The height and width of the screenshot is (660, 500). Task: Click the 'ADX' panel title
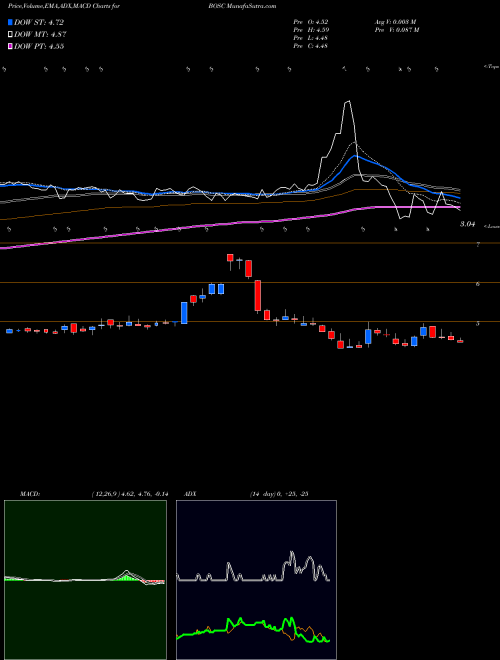click(x=190, y=494)
